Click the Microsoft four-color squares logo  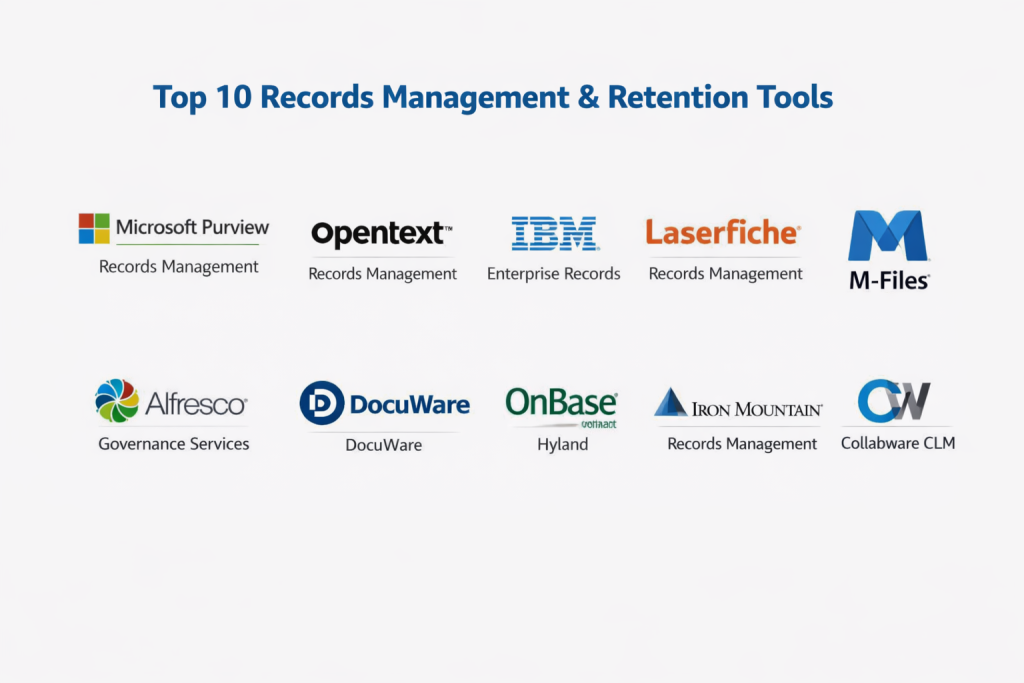(x=94, y=228)
